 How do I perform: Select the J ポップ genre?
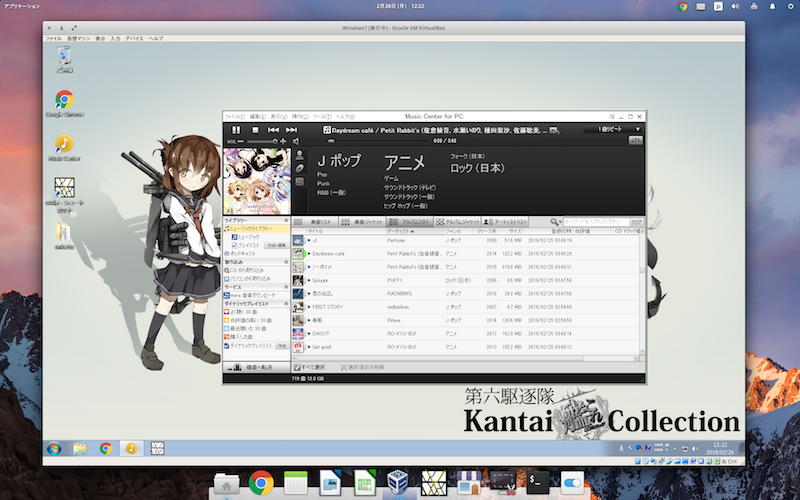(x=339, y=161)
